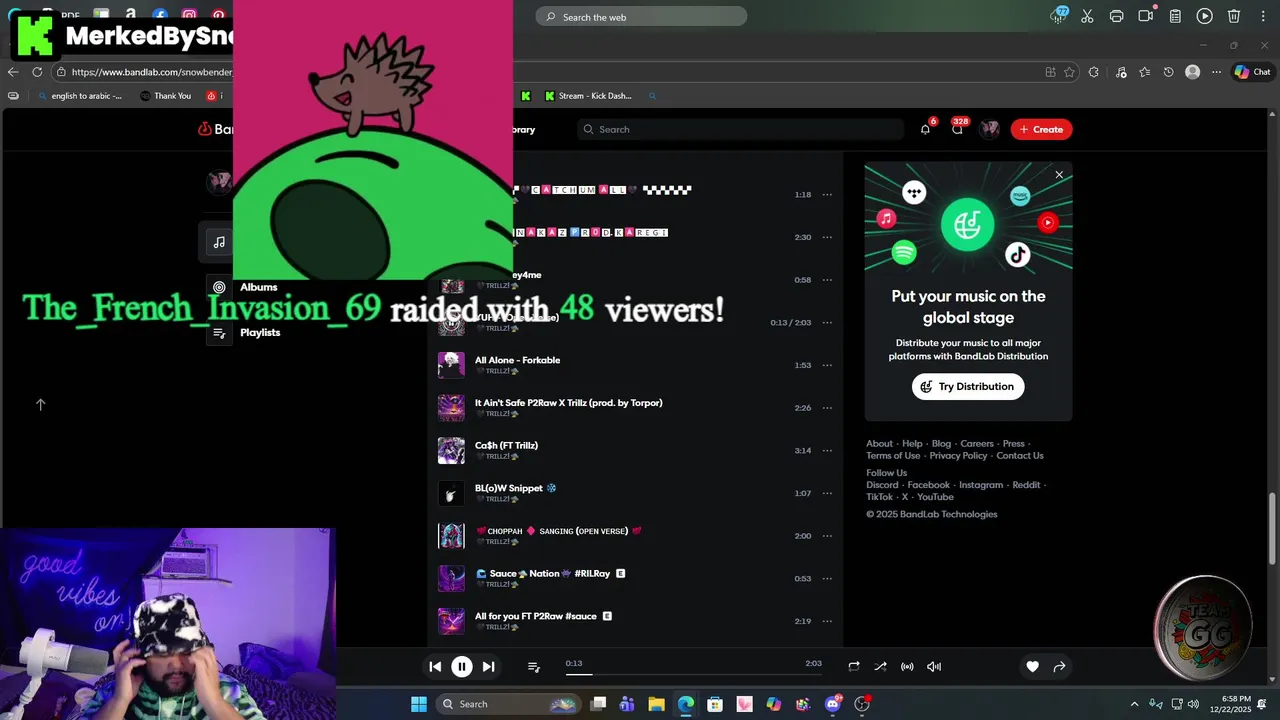
Task: Select the music note Tracks sidebar item
Action: [219, 242]
